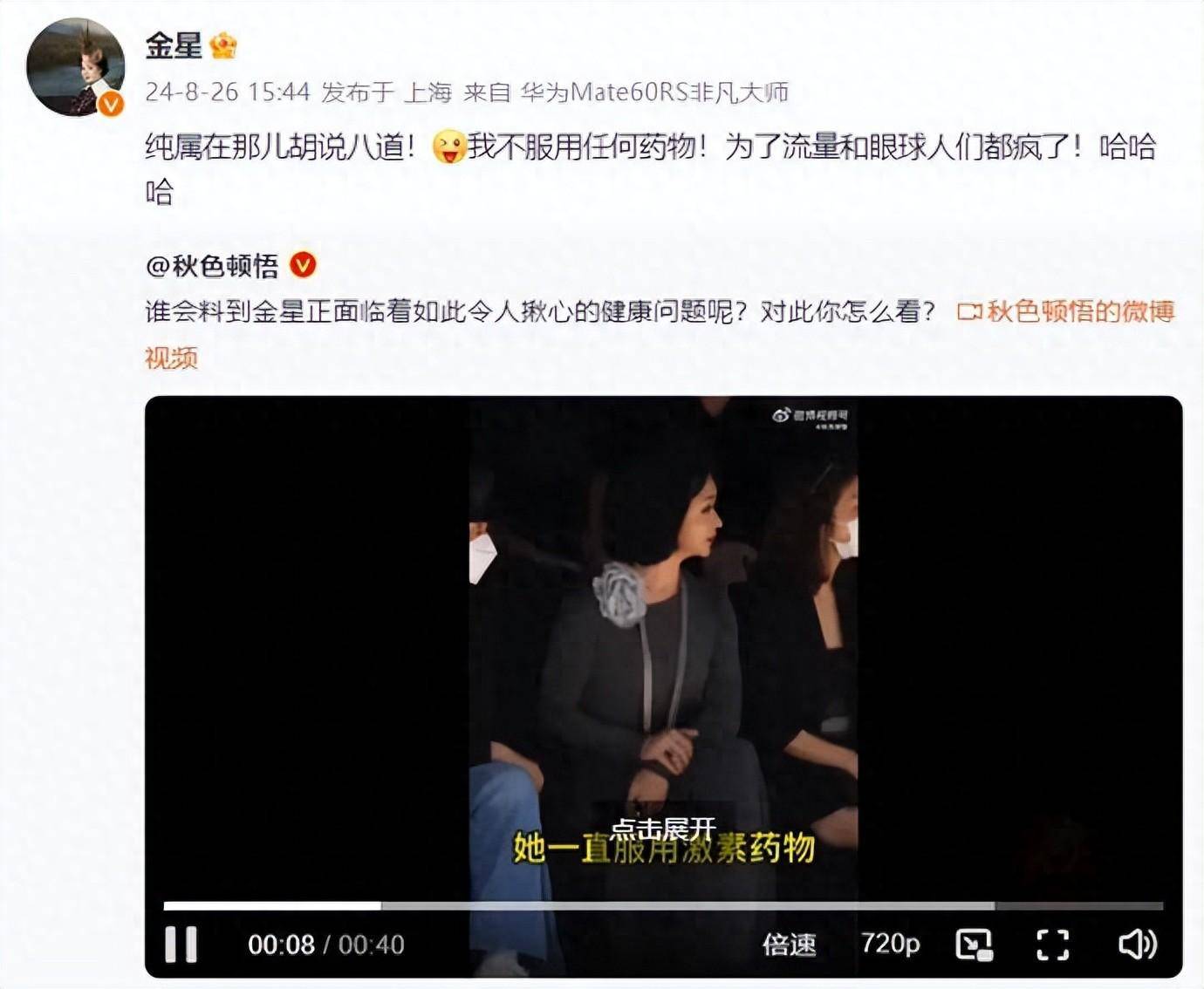Seek along the video progress bar

(663, 906)
